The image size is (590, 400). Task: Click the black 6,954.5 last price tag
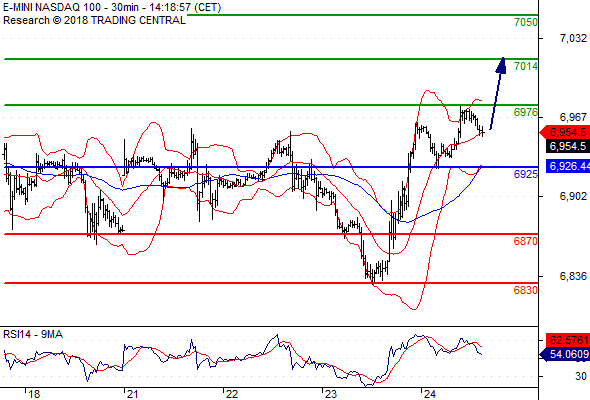[x=568, y=146]
